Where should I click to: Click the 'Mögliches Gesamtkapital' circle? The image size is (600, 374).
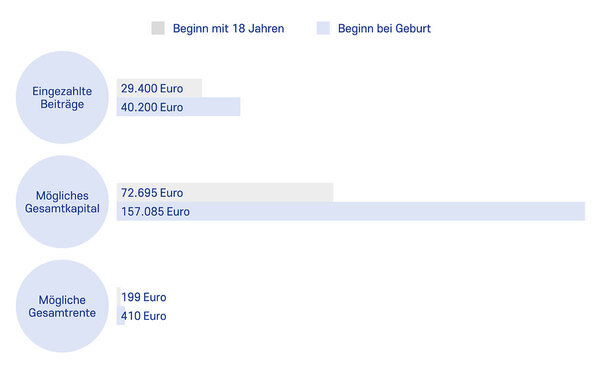click(x=62, y=202)
